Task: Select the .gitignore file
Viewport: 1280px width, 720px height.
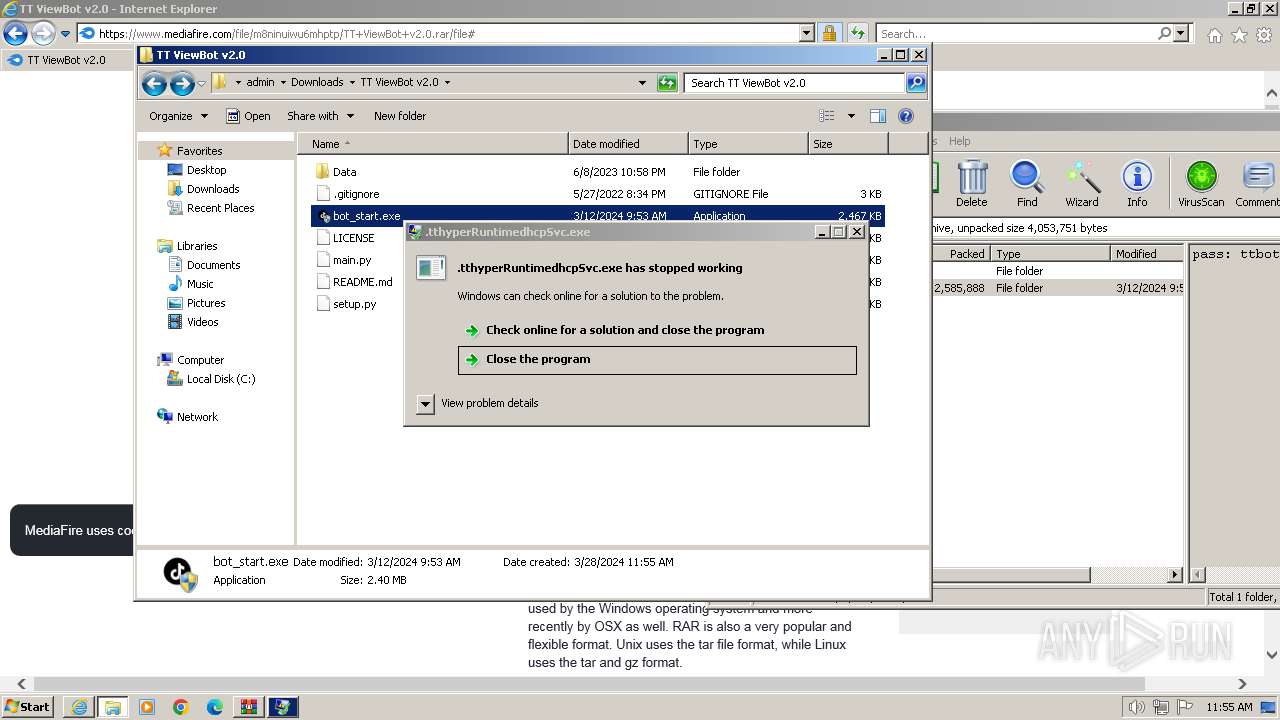Action: [x=355, y=194]
